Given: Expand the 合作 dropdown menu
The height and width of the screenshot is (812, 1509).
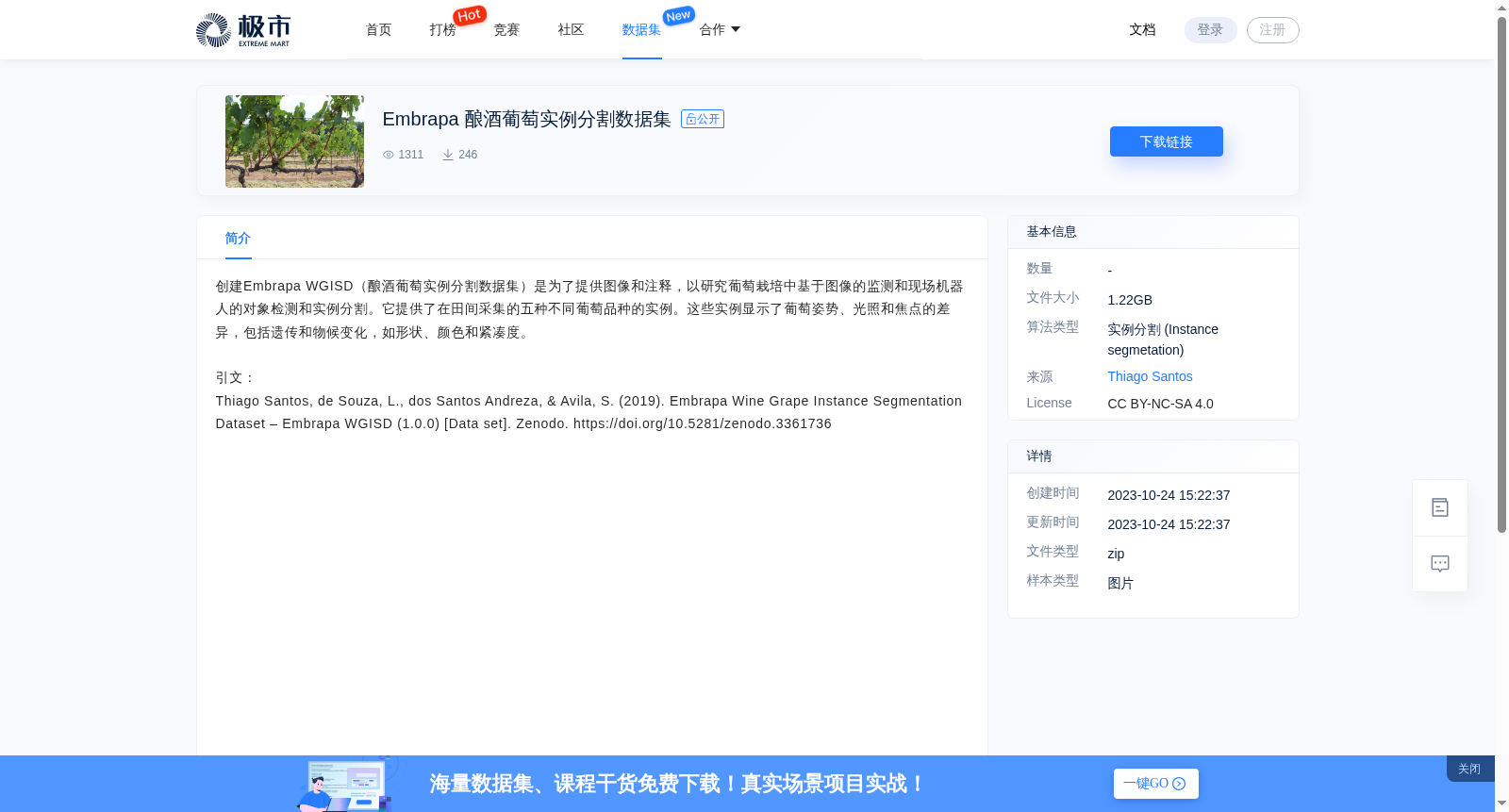Looking at the screenshot, I should point(720,30).
